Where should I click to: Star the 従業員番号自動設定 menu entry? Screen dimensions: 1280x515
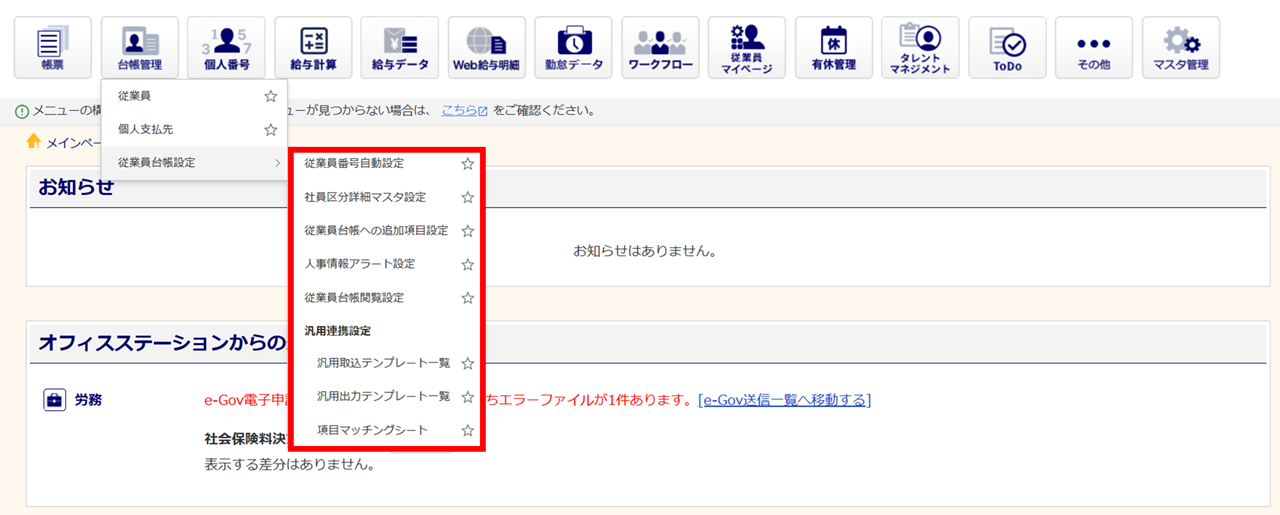[x=467, y=164]
